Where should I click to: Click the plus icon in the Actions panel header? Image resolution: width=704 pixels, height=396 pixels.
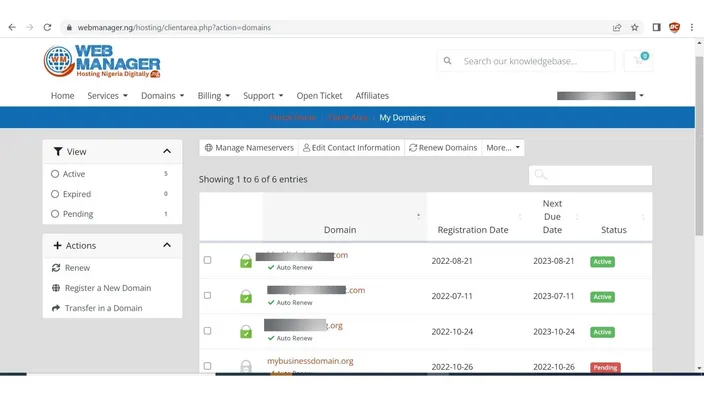pos(57,246)
